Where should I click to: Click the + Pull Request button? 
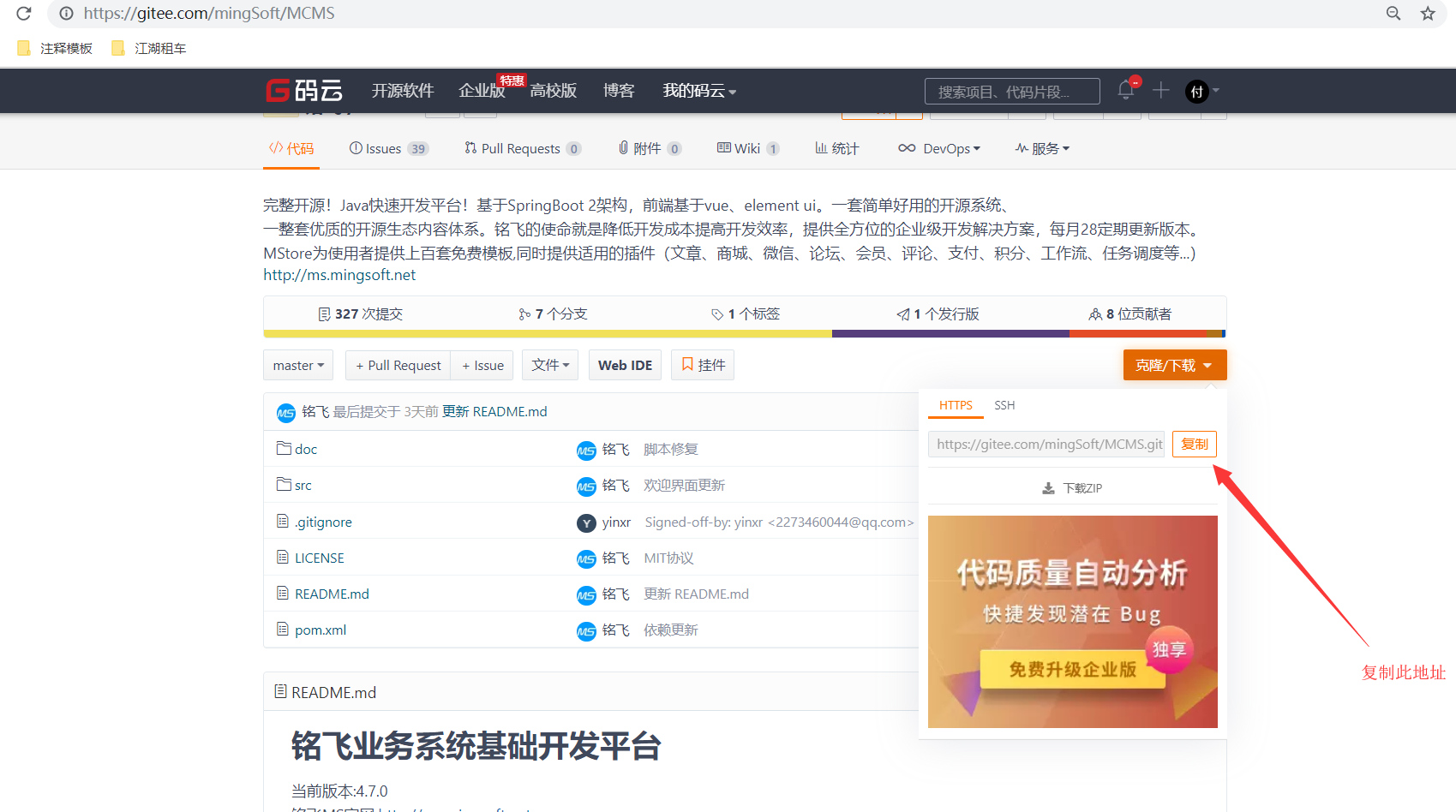(398, 365)
